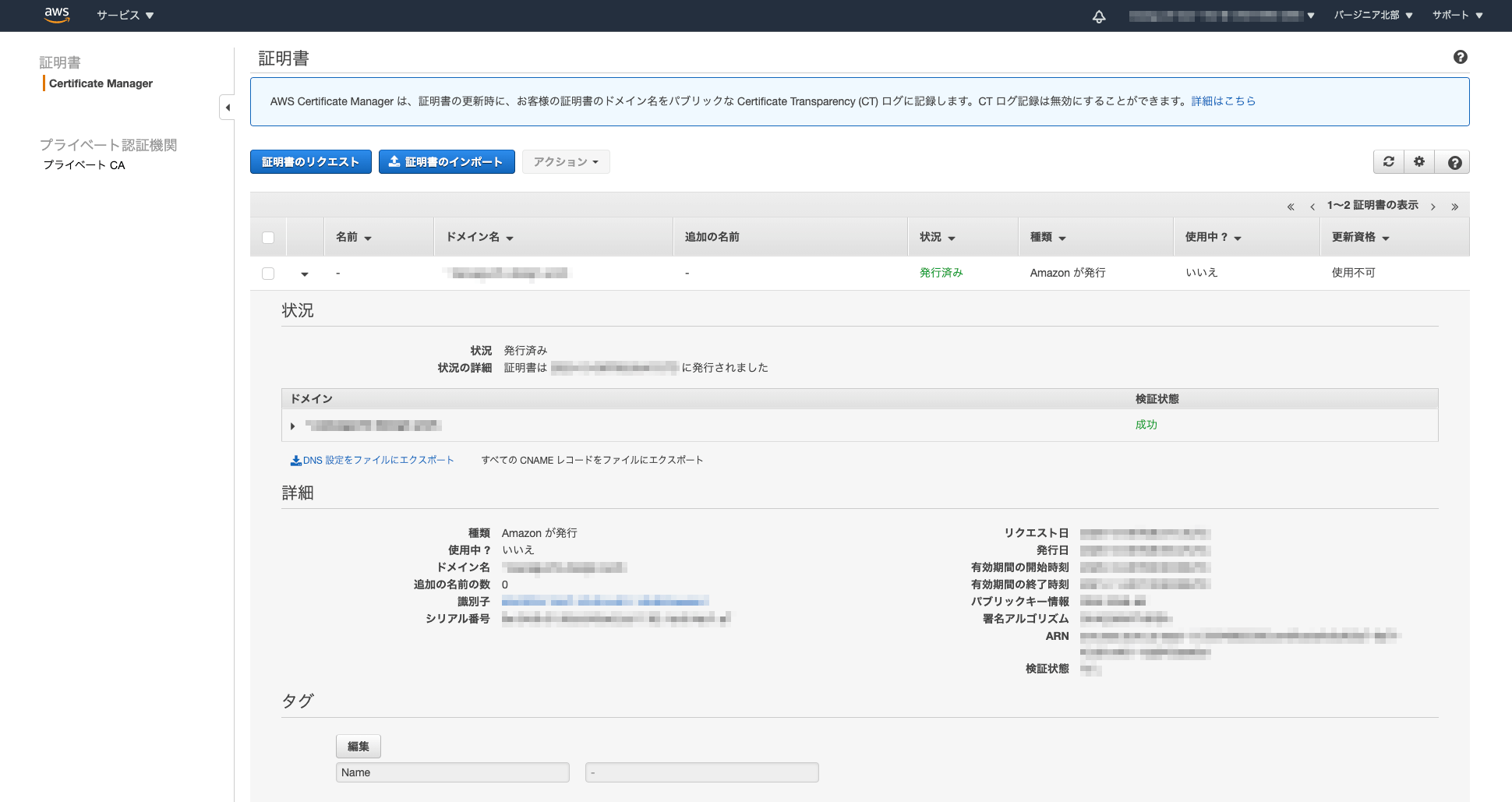Sort by ドメイン名 column
This screenshot has width=1512, height=802.
479,237
